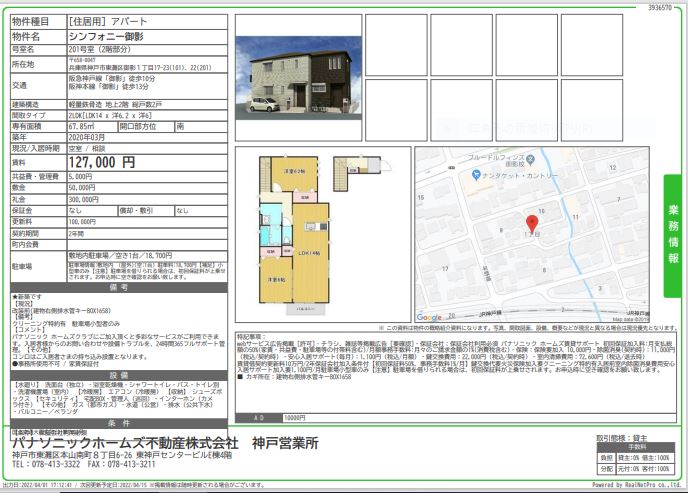The image size is (688, 493).
Task: Click the ★新築です note in remarks
Action: 27,297
